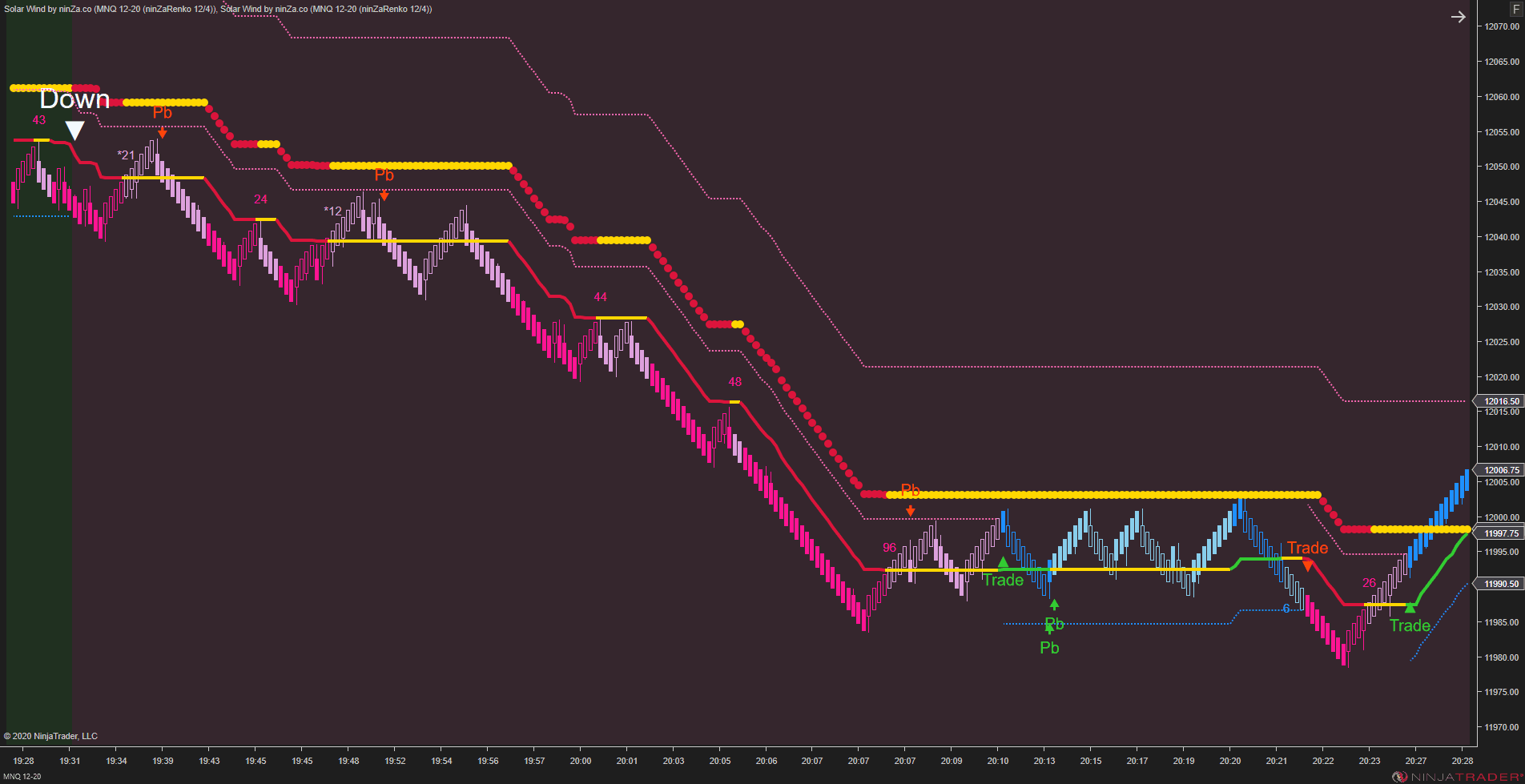This screenshot has width=1525, height=784.
Task: Select the 11997.75 current price marker
Action: 1498,533
